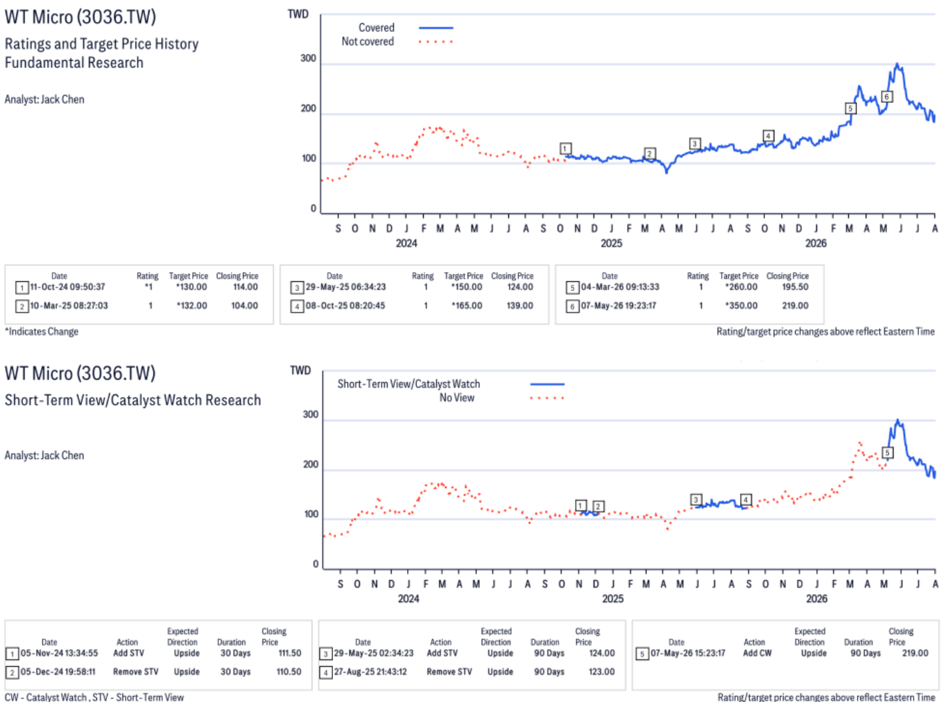Click the '29-May-25 02:34:23' date entry
Viewport: 941px width, 702px height.
tap(373, 653)
